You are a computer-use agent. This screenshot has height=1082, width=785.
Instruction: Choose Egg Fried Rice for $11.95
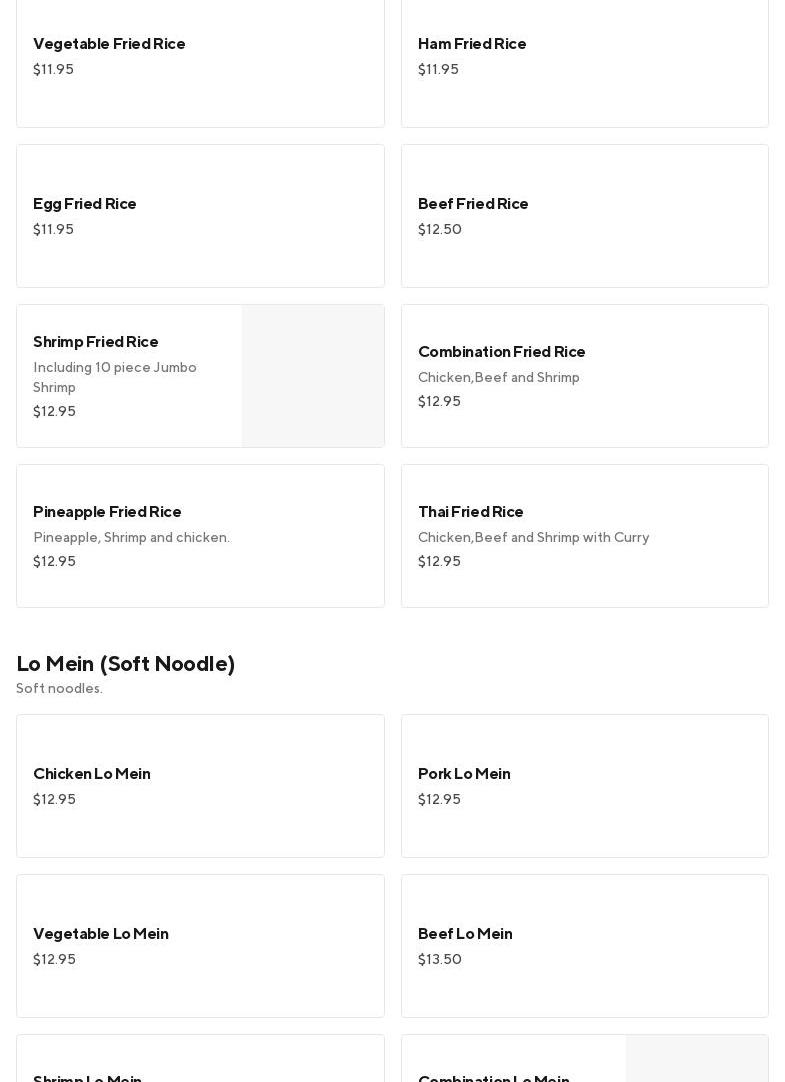click(x=200, y=216)
